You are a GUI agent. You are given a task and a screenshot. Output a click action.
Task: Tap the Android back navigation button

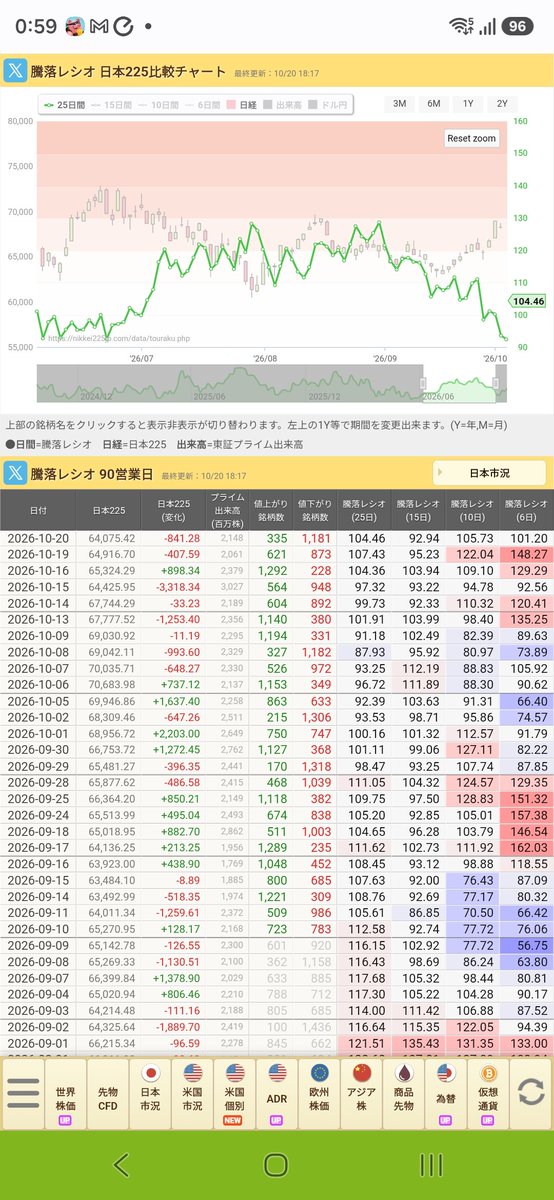click(x=121, y=1164)
